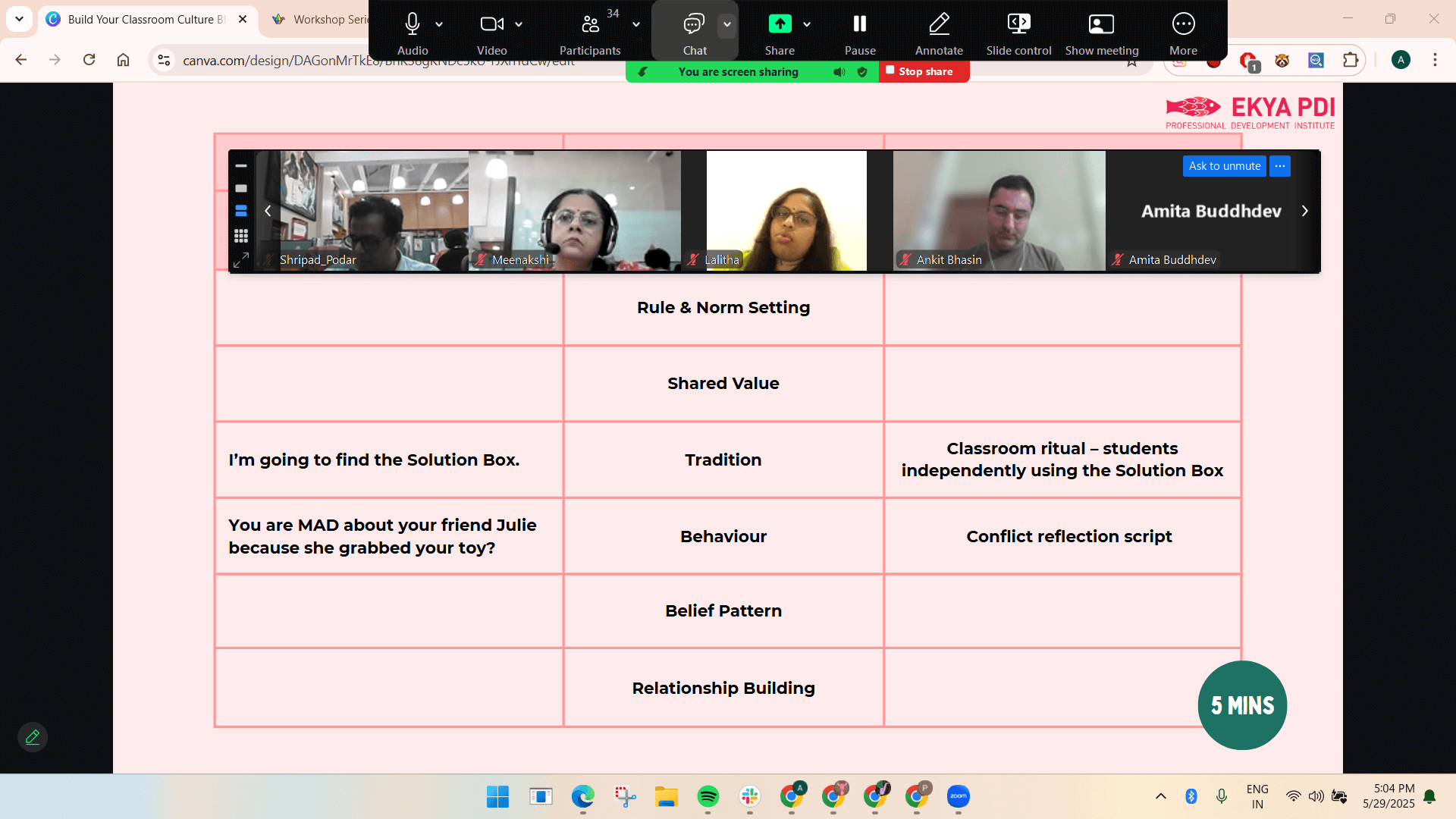Click the green pencil icon in sharing bar
Viewport: 1456px width, 819px height.
pos(642,72)
